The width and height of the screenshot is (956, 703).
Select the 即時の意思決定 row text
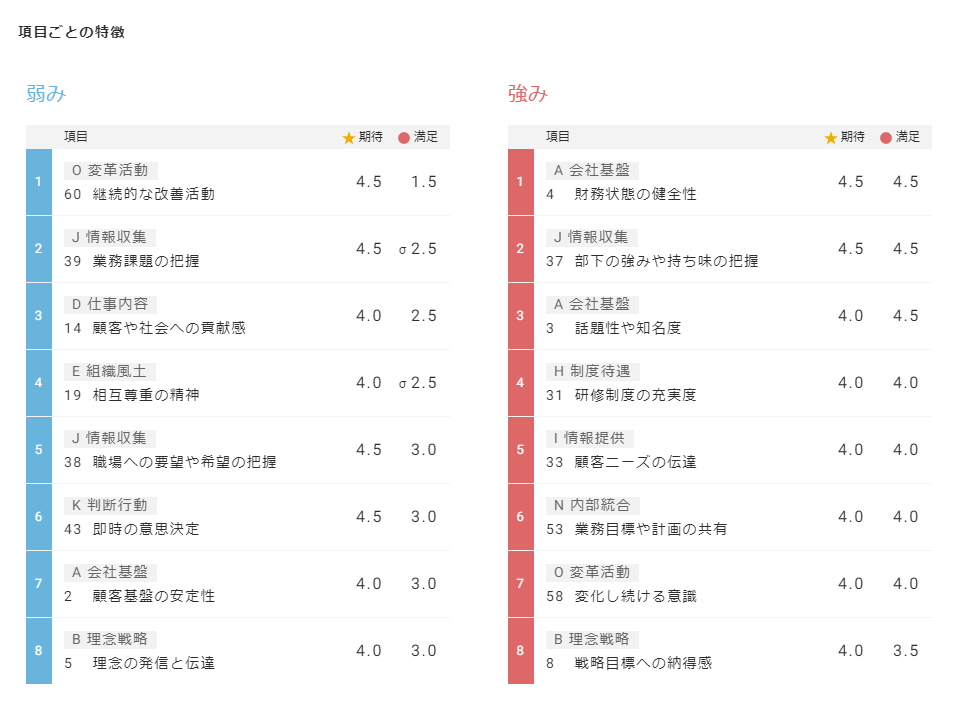coord(145,529)
